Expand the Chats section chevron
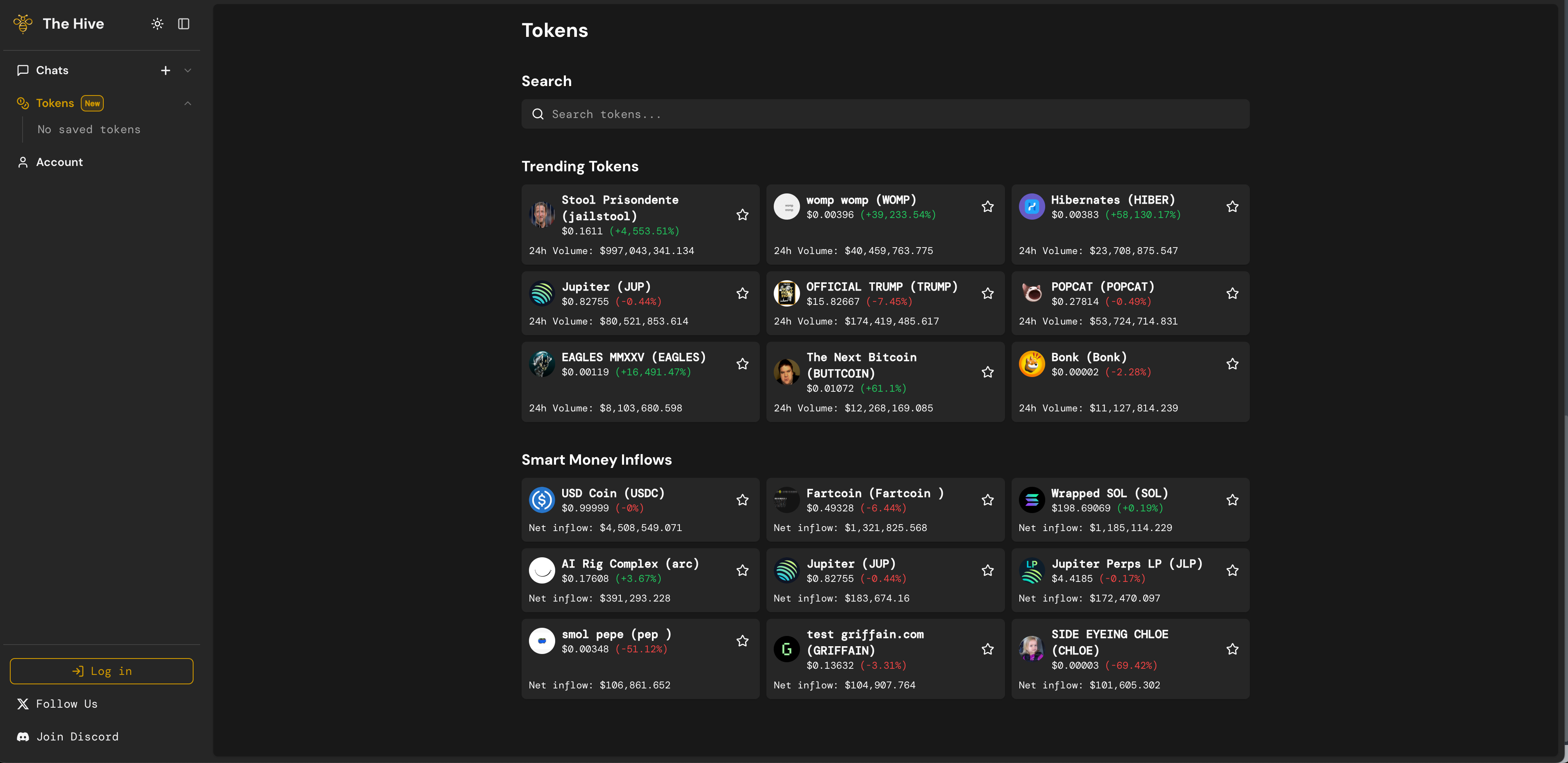The width and height of the screenshot is (1568, 763). click(x=187, y=70)
